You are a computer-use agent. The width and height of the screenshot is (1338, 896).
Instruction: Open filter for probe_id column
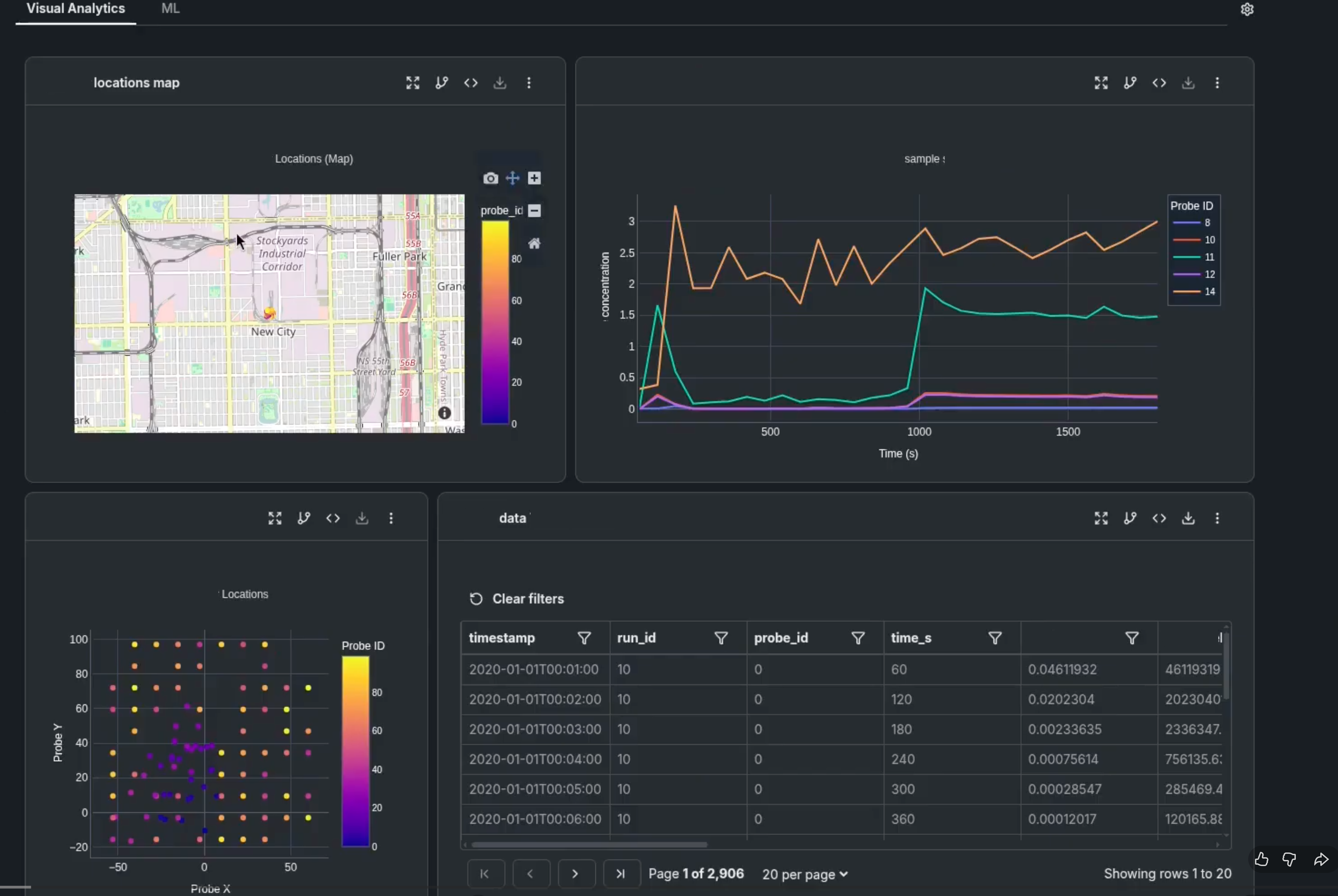point(857,638)
